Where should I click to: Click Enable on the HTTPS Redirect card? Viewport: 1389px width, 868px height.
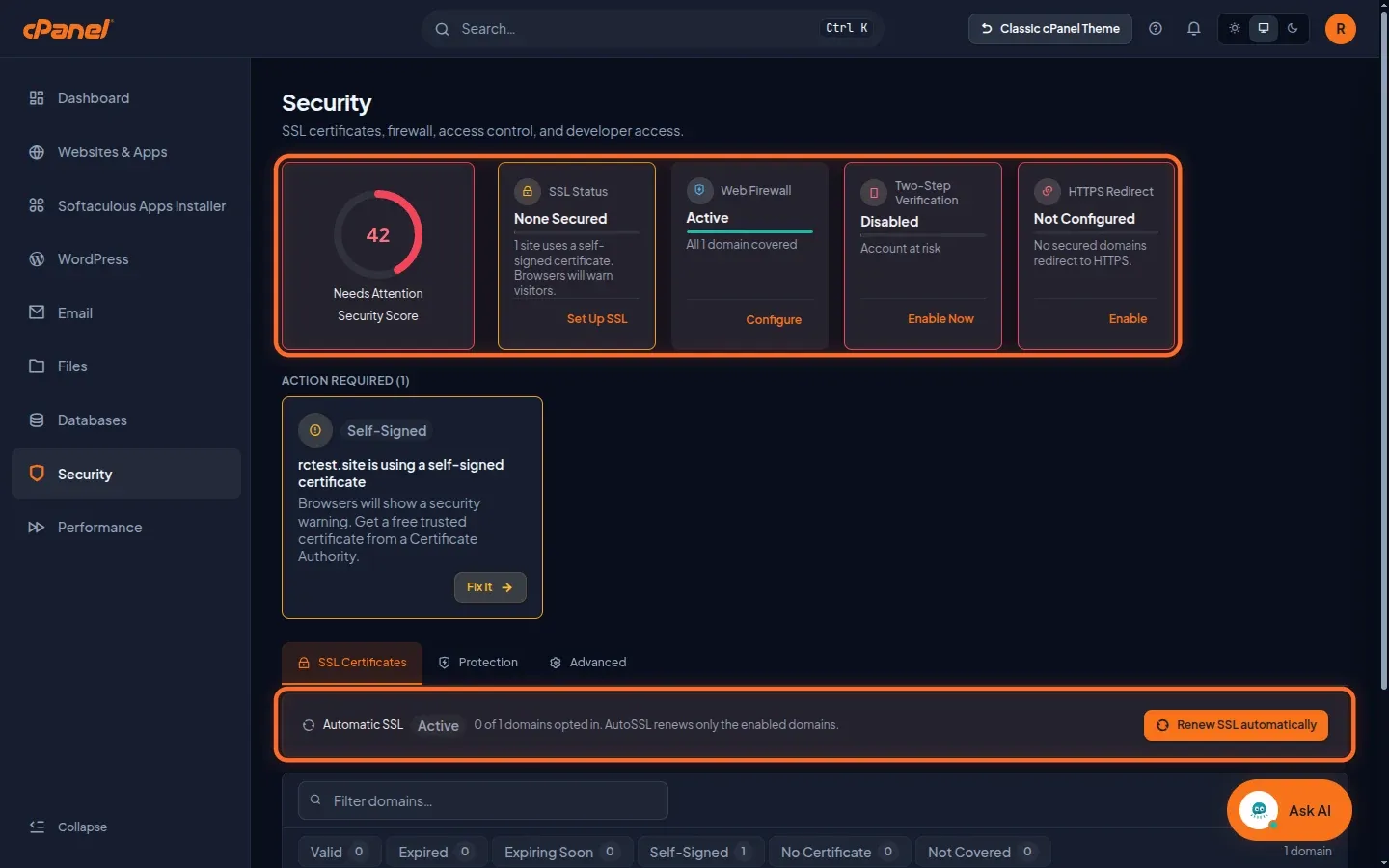(1128, 319)
